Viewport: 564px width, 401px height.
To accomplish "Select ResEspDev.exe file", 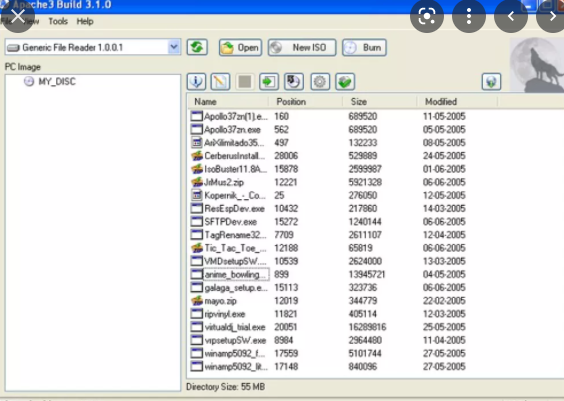I will pyautogui.click(x=234, y=209).
